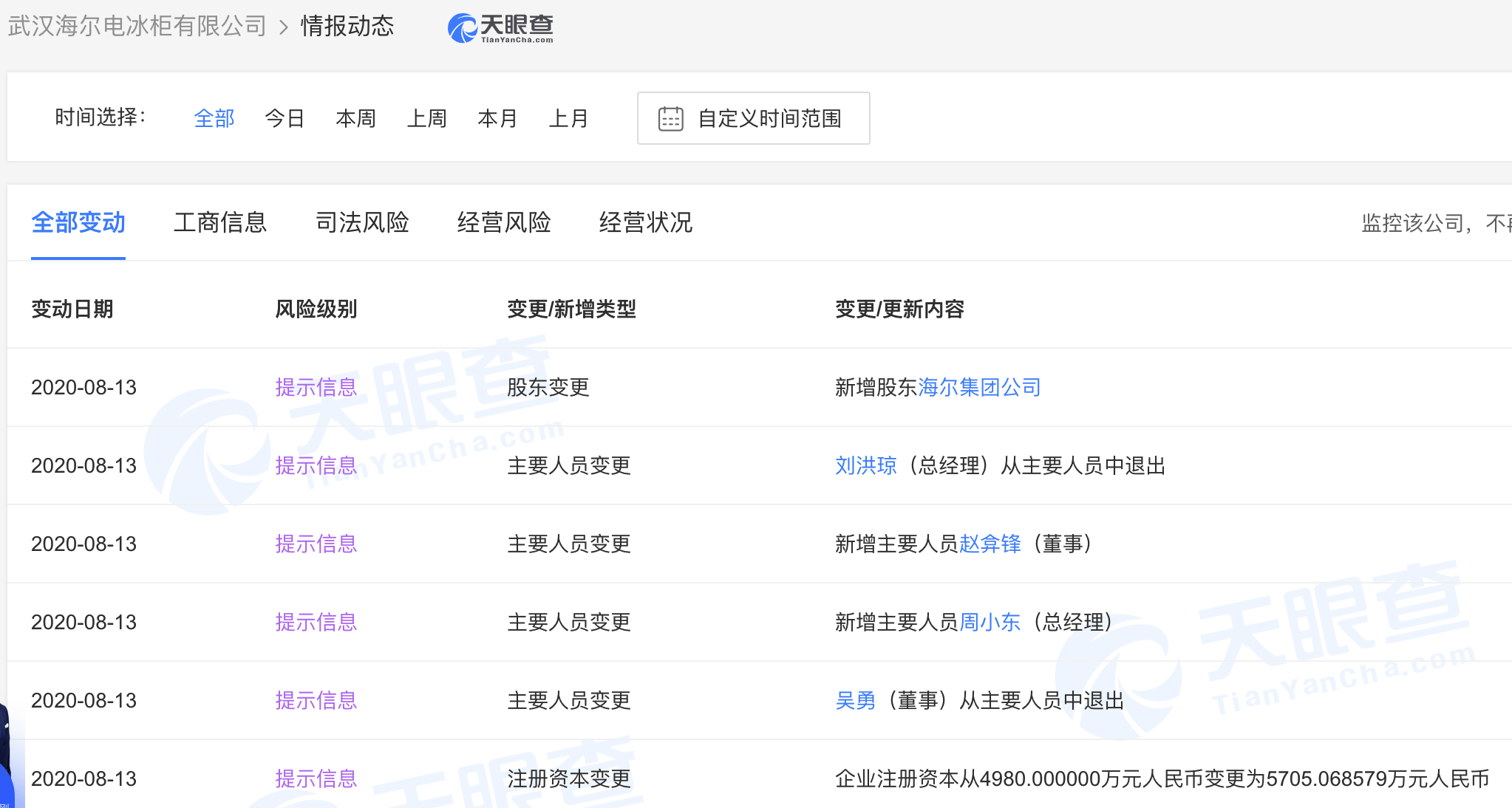Open the 司法风险 tab
The image size is (1512, 808).
point(362,222)
